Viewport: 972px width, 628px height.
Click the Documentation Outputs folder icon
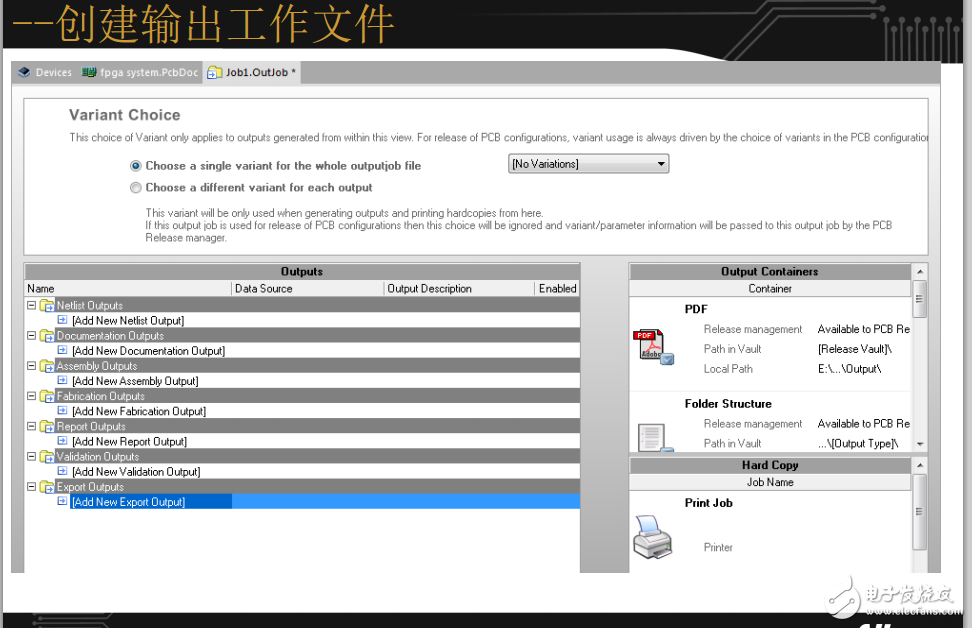pyautogui.click(x=47, y=335)
